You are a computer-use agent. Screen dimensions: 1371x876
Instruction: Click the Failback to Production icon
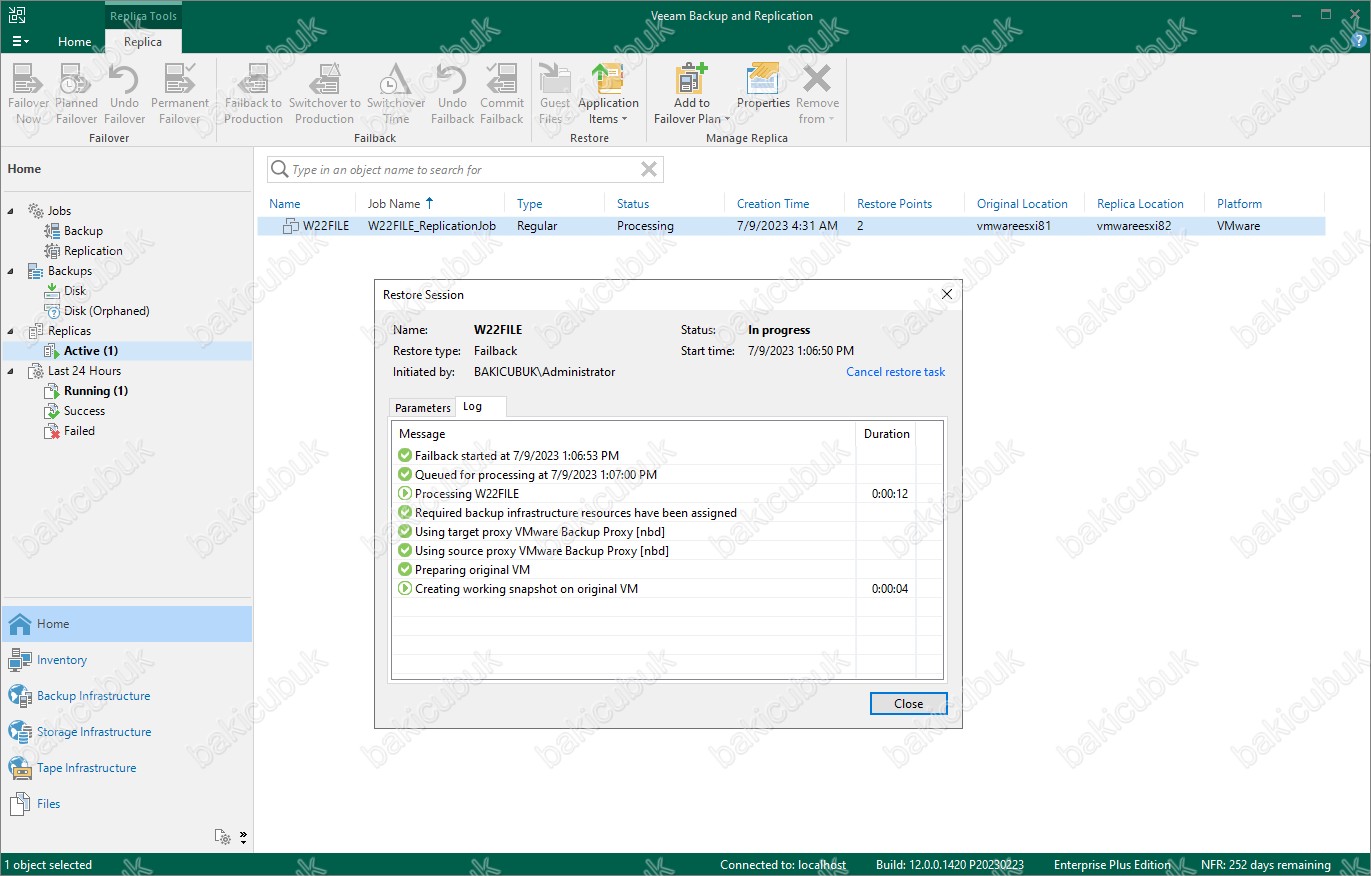[x=253, y=94]
